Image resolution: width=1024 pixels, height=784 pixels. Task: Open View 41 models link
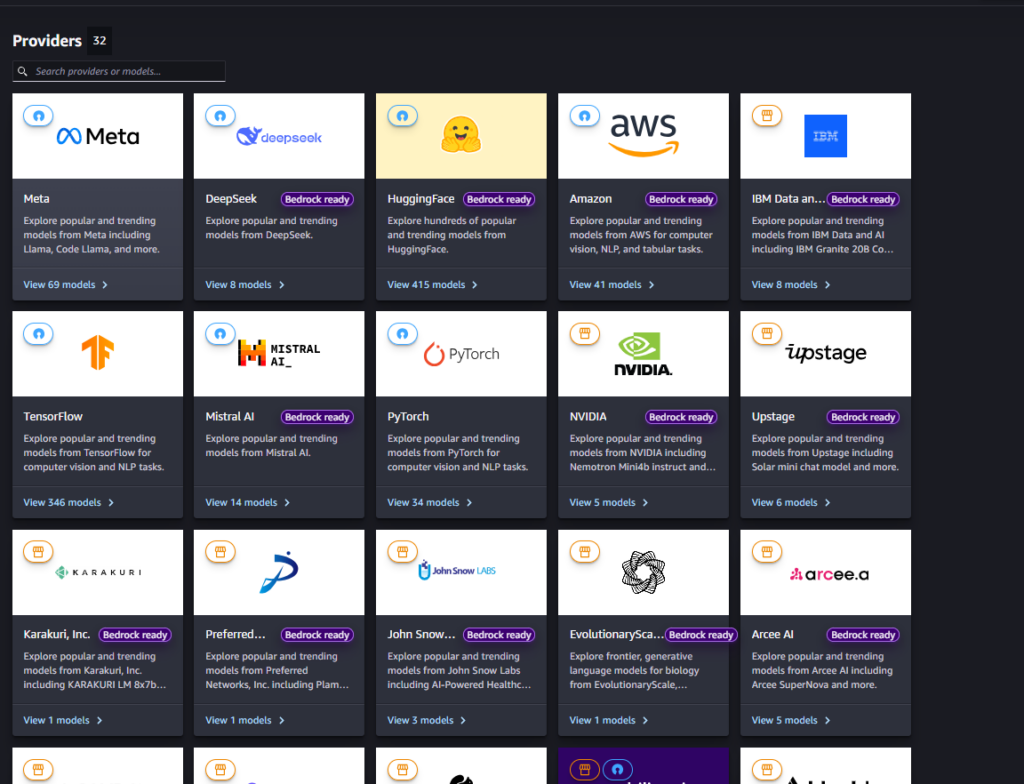point(612,285)
